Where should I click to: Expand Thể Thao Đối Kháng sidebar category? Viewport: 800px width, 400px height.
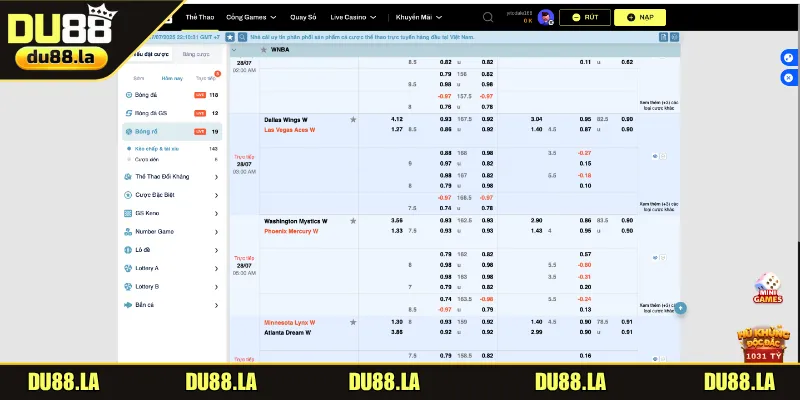pos(216,176)
